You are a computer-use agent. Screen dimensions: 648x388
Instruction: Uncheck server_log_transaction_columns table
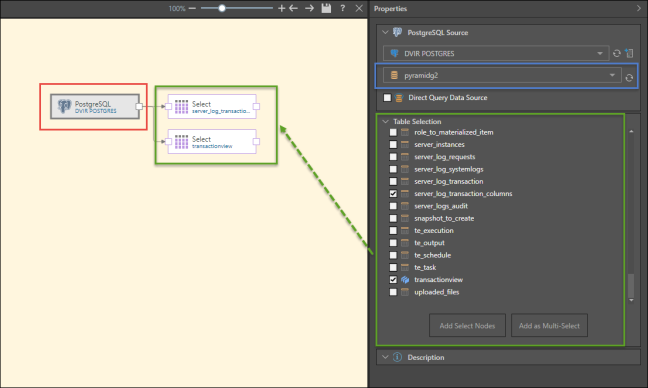coord(393,194)
